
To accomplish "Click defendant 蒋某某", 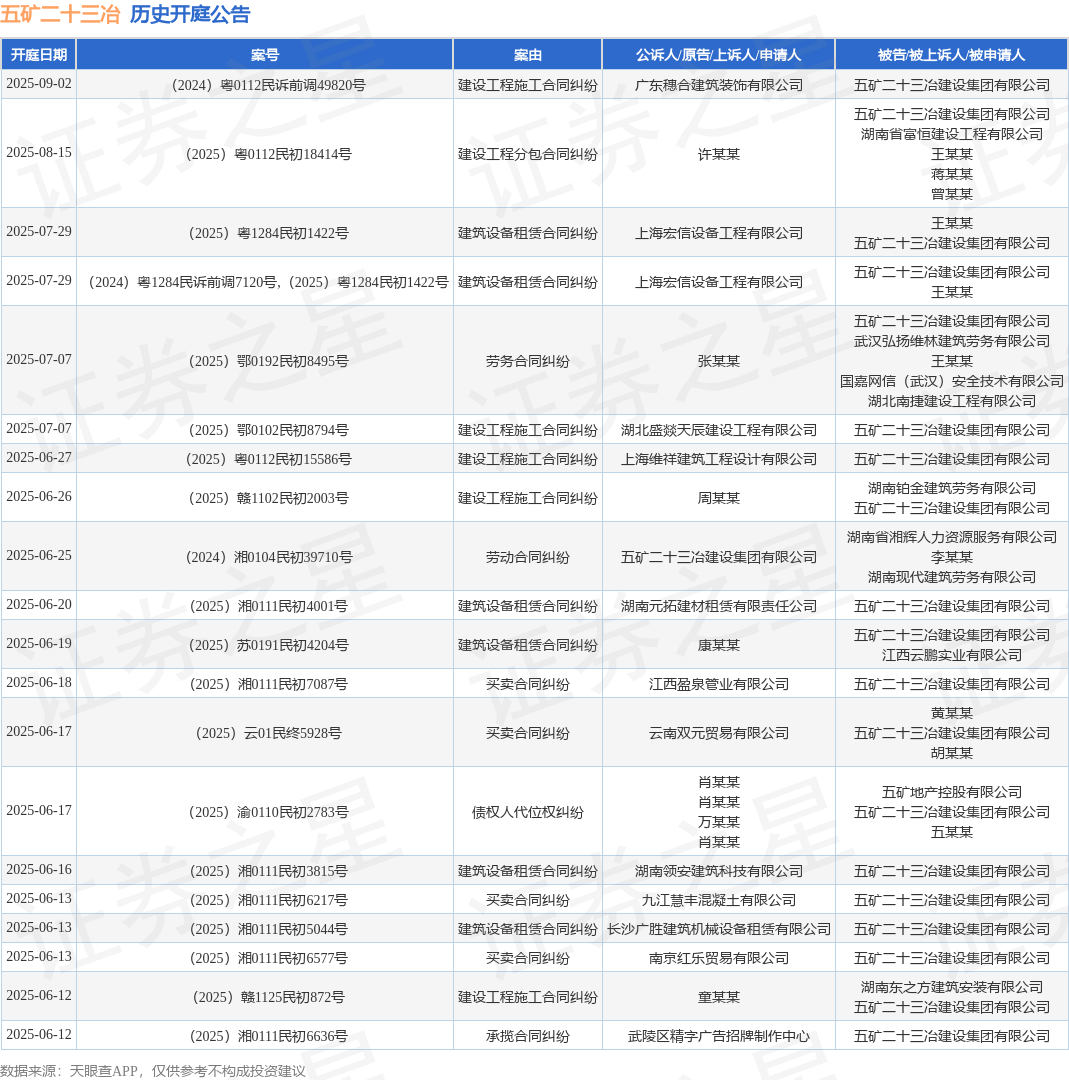I will tap(951, 174).
